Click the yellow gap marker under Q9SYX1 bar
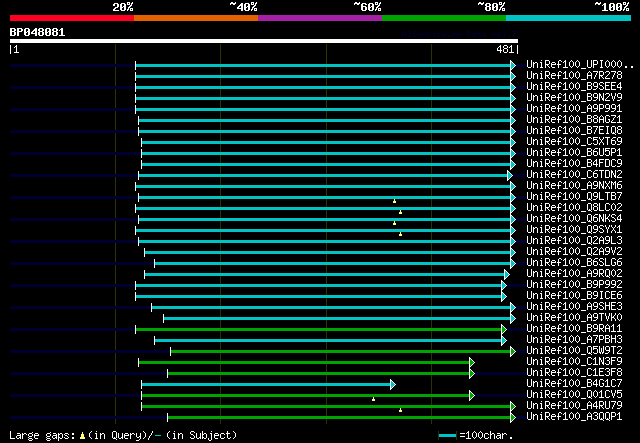Viewport: 640px width, 443px height. pyautogui.click(x=400, y=234)
